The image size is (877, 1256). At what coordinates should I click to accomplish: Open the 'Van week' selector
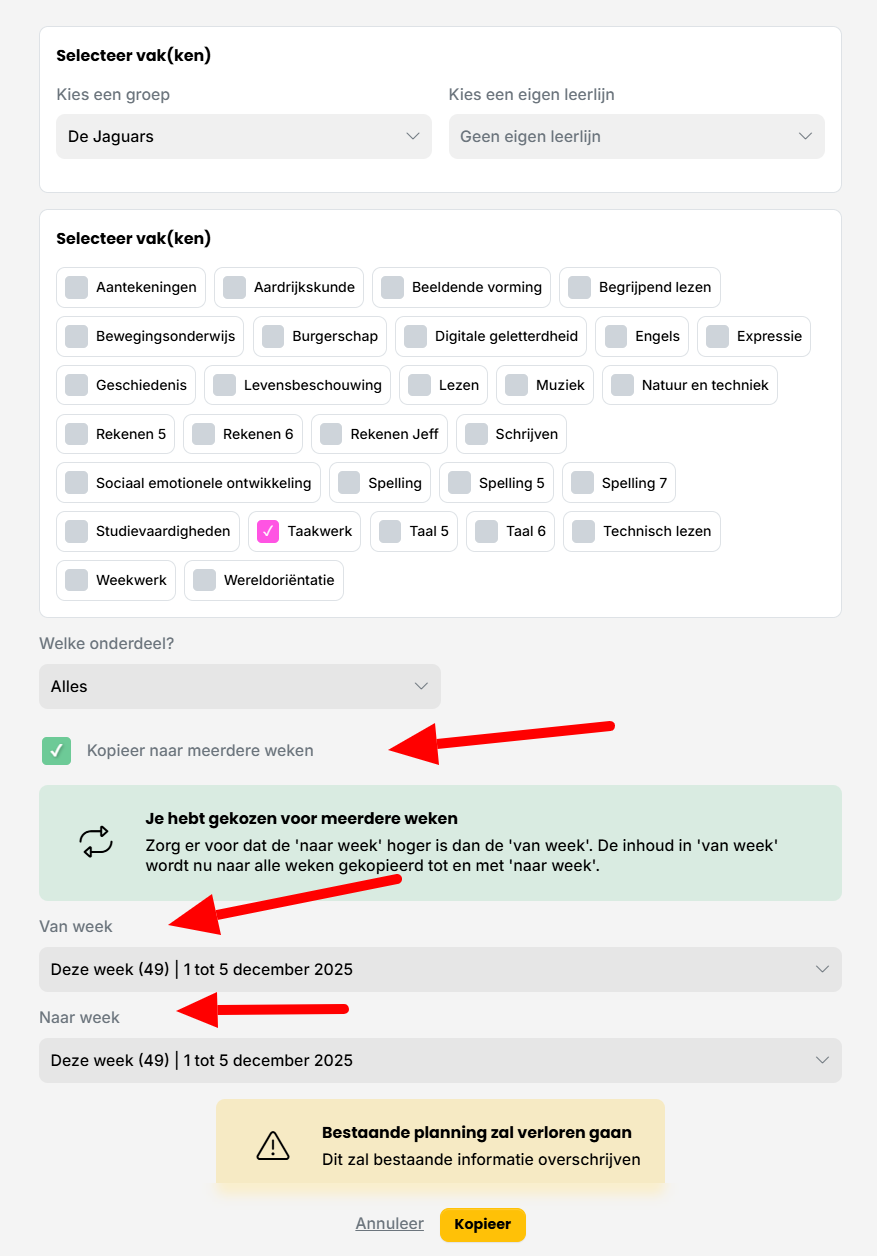(x=440, y=969)
